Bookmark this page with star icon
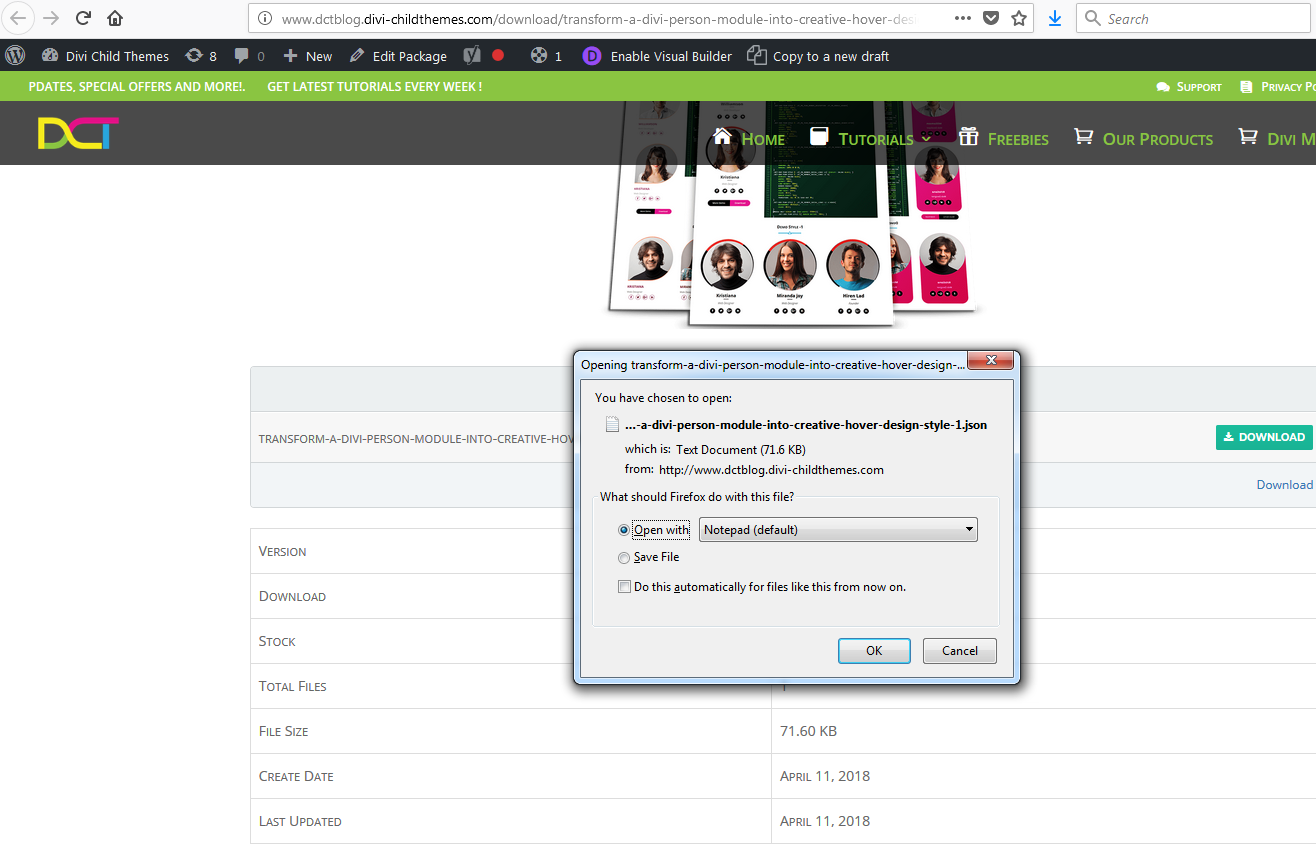Screen dimensions: 1316x865 pyautogui.click(x=1019, y=18)
